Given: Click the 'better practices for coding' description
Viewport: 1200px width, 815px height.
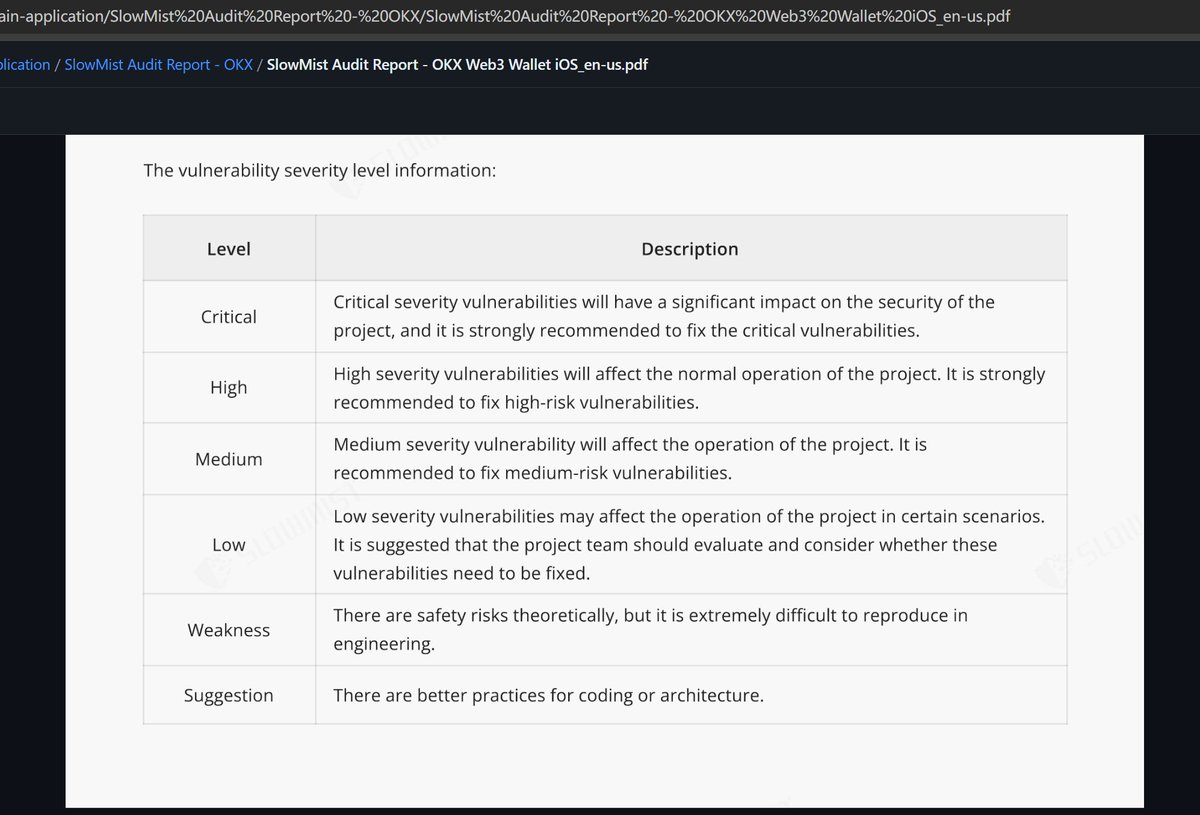Looking at the screenshot, I should pos(548,695).
